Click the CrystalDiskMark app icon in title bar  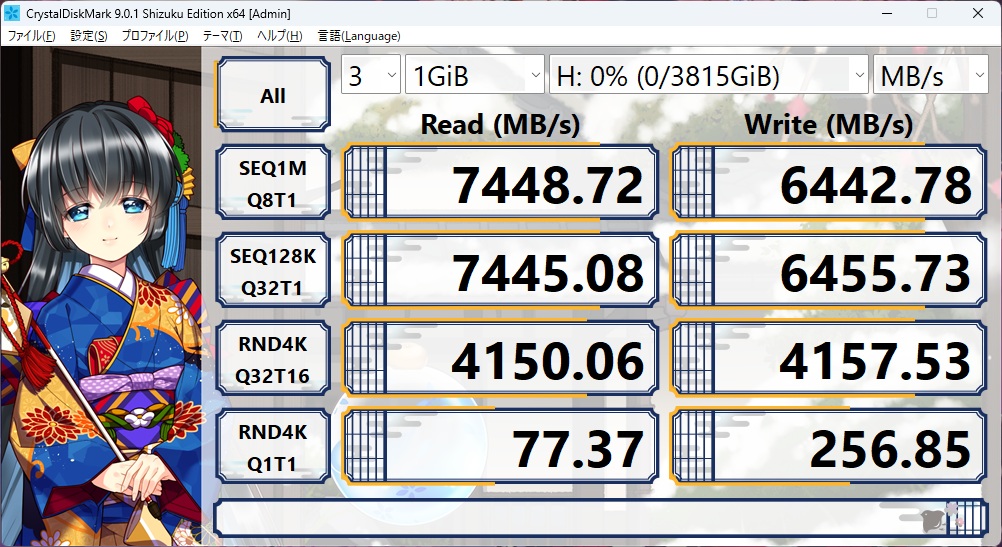[13, 13]
